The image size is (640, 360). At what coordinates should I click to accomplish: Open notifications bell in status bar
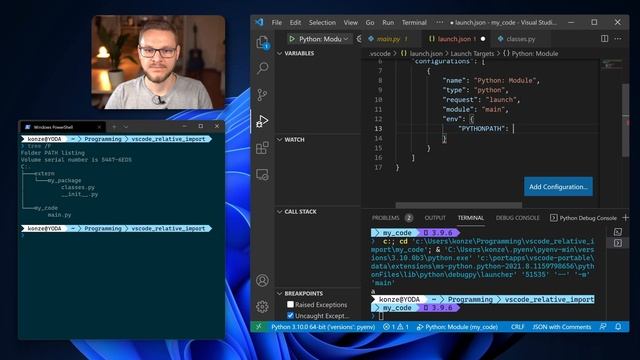point(618,327)
